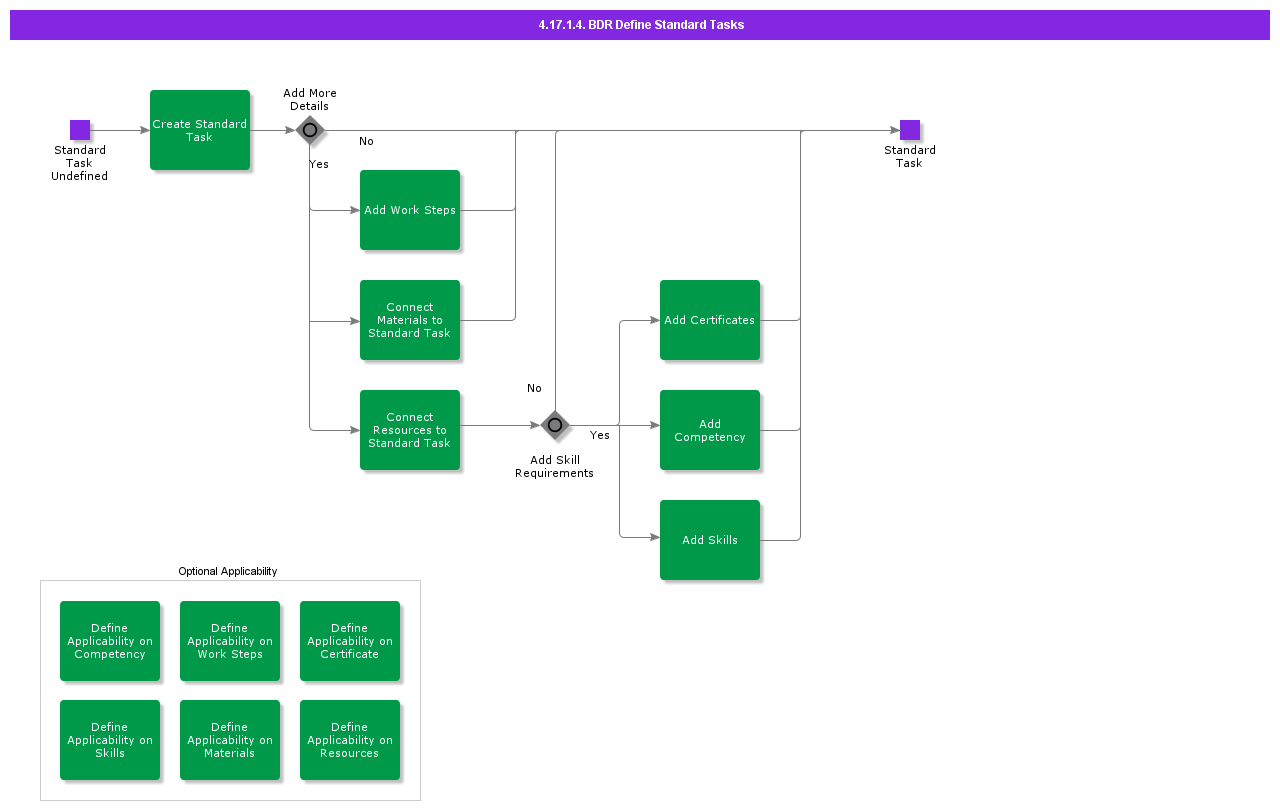Viewport: 1280px width, 810px height.
Task: Open the Add Work Steps task
Action: point(410,210)
